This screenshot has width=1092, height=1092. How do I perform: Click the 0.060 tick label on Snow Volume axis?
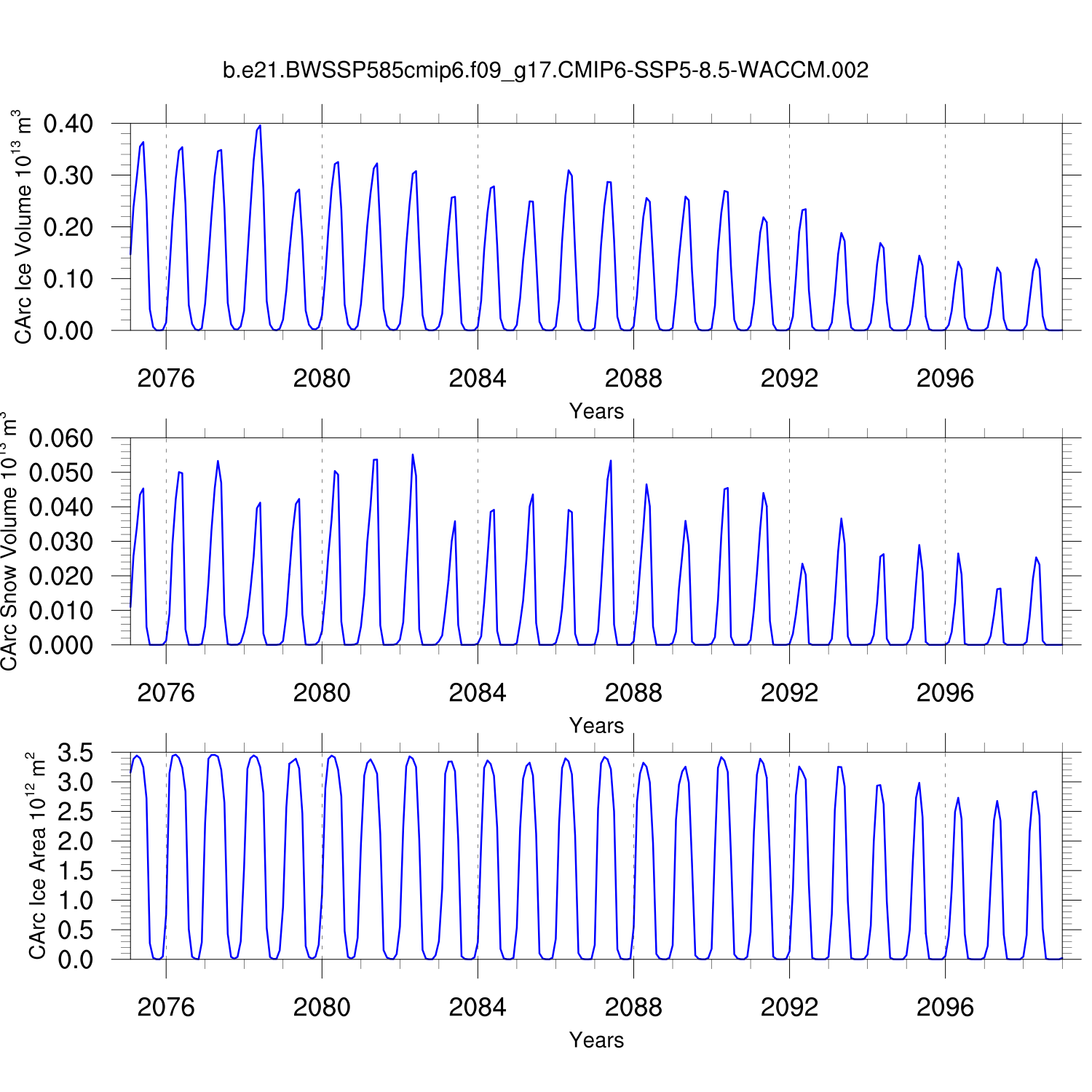pyautogui.click(x=61, y=438)
